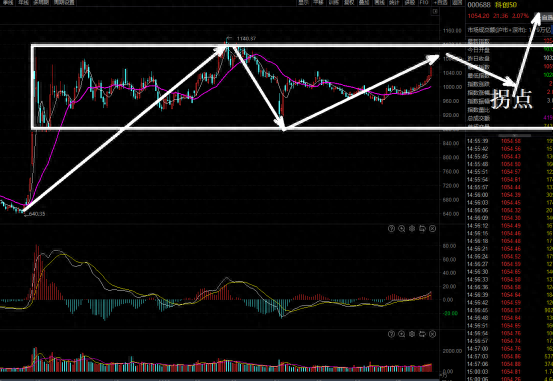Switch to the 多周期 multi-period tab

41,2
